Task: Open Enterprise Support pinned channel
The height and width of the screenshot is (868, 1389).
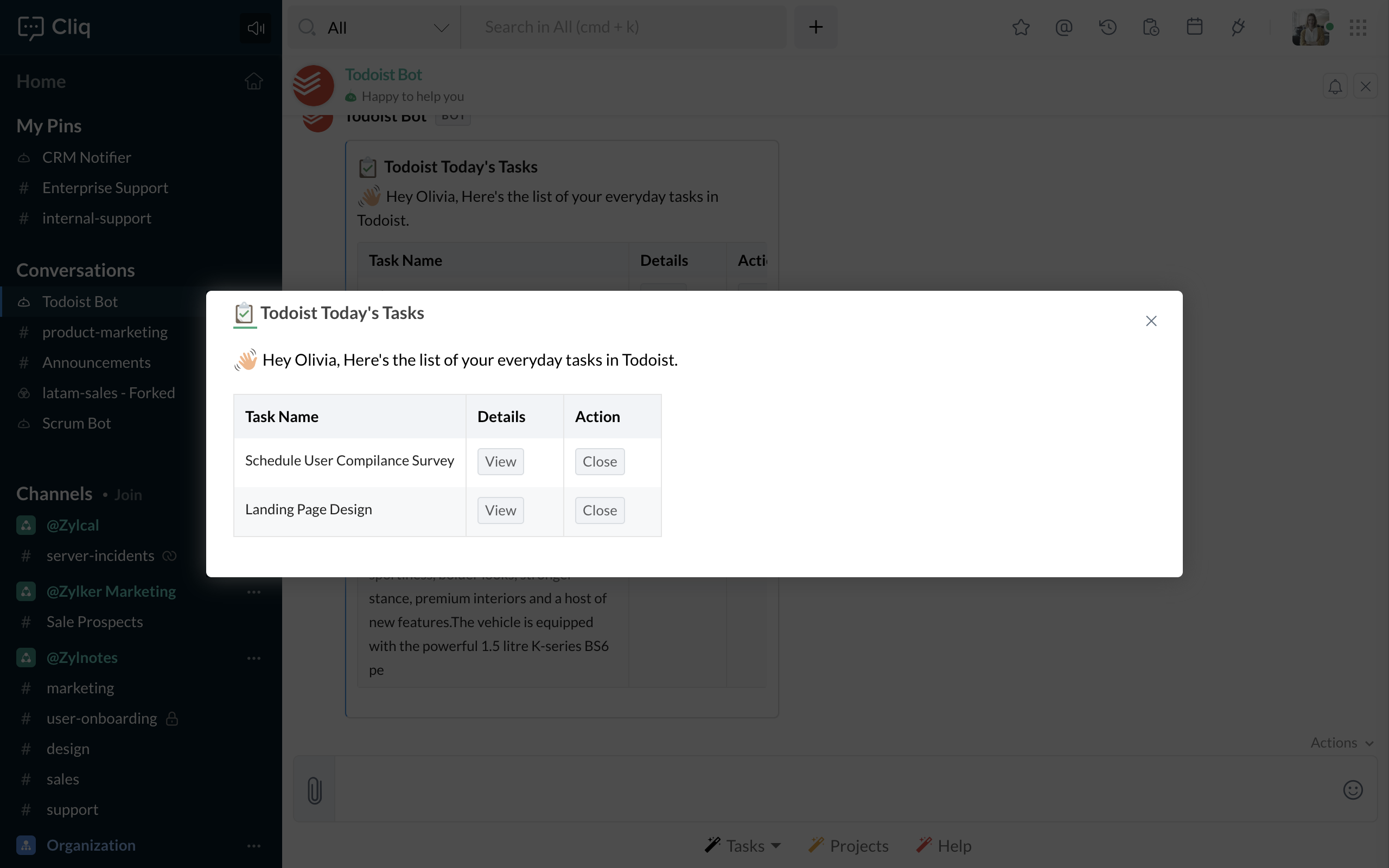Action: coord(105,188)
